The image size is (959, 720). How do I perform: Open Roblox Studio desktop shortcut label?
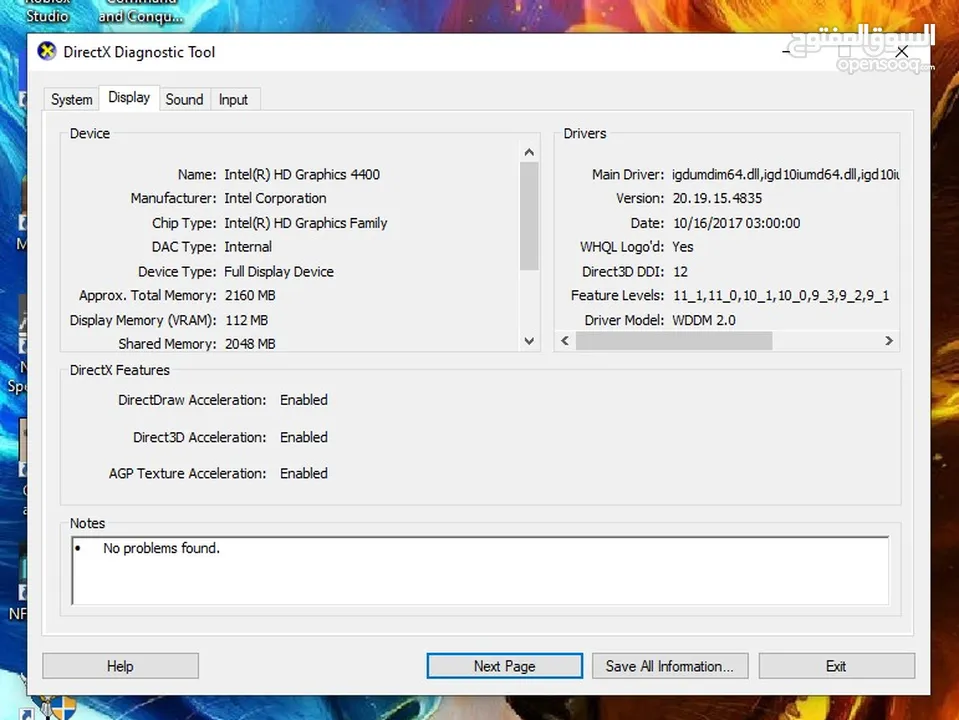47,10
